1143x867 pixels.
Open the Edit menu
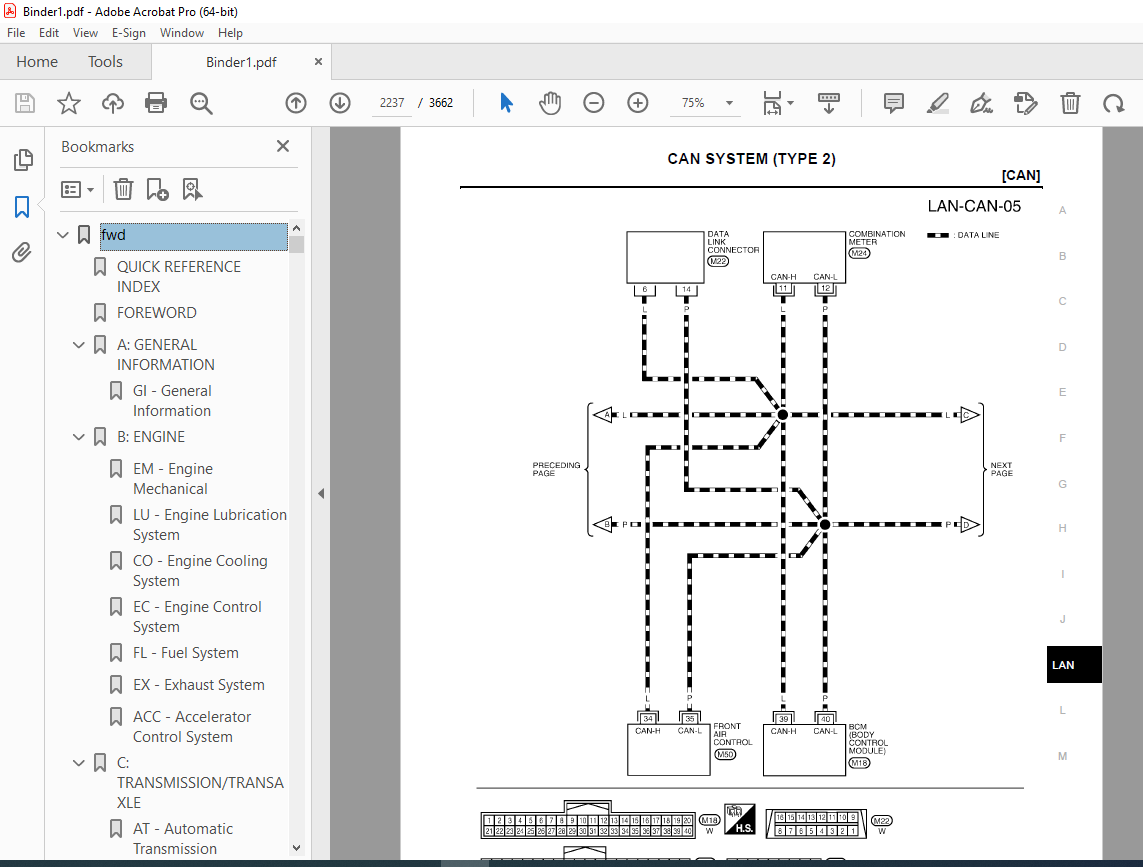pyautogui.click(x=49, y=33)
